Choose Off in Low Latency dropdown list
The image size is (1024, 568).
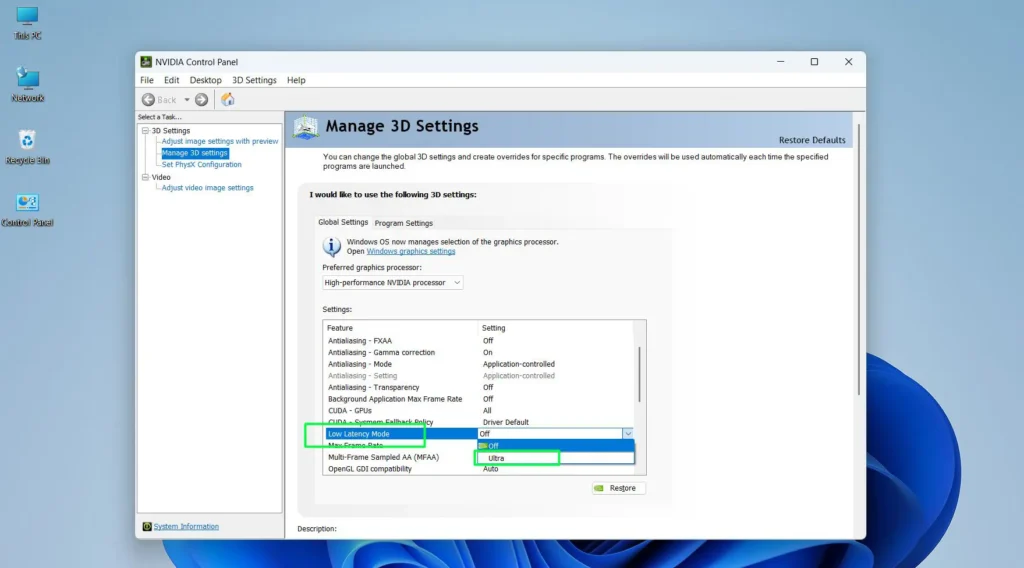coord(556,446)
